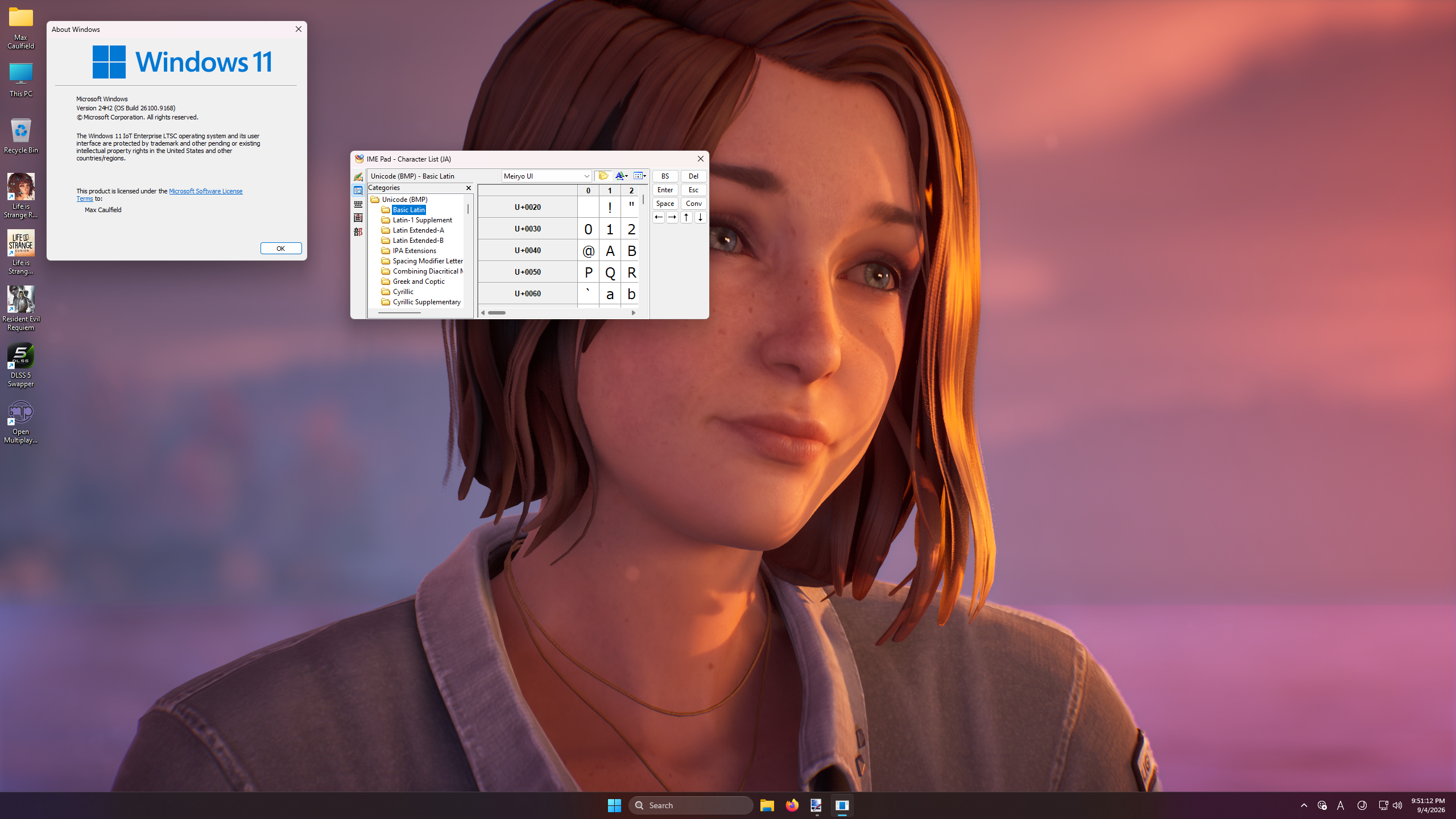This screenshot has width=1456, height=819.
Task: Insert the capital Q character
Action: (x=610, y=272)
